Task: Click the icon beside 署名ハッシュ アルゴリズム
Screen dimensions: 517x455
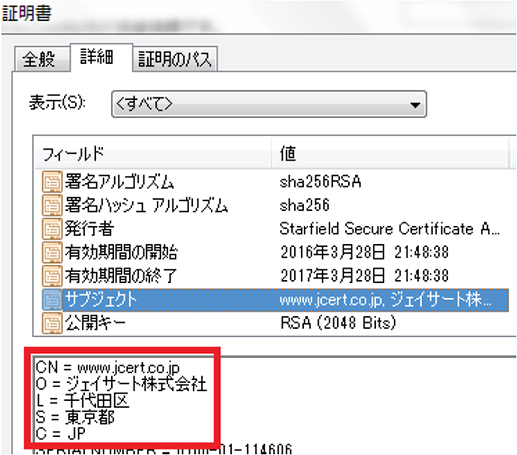Action: (52, 205)
